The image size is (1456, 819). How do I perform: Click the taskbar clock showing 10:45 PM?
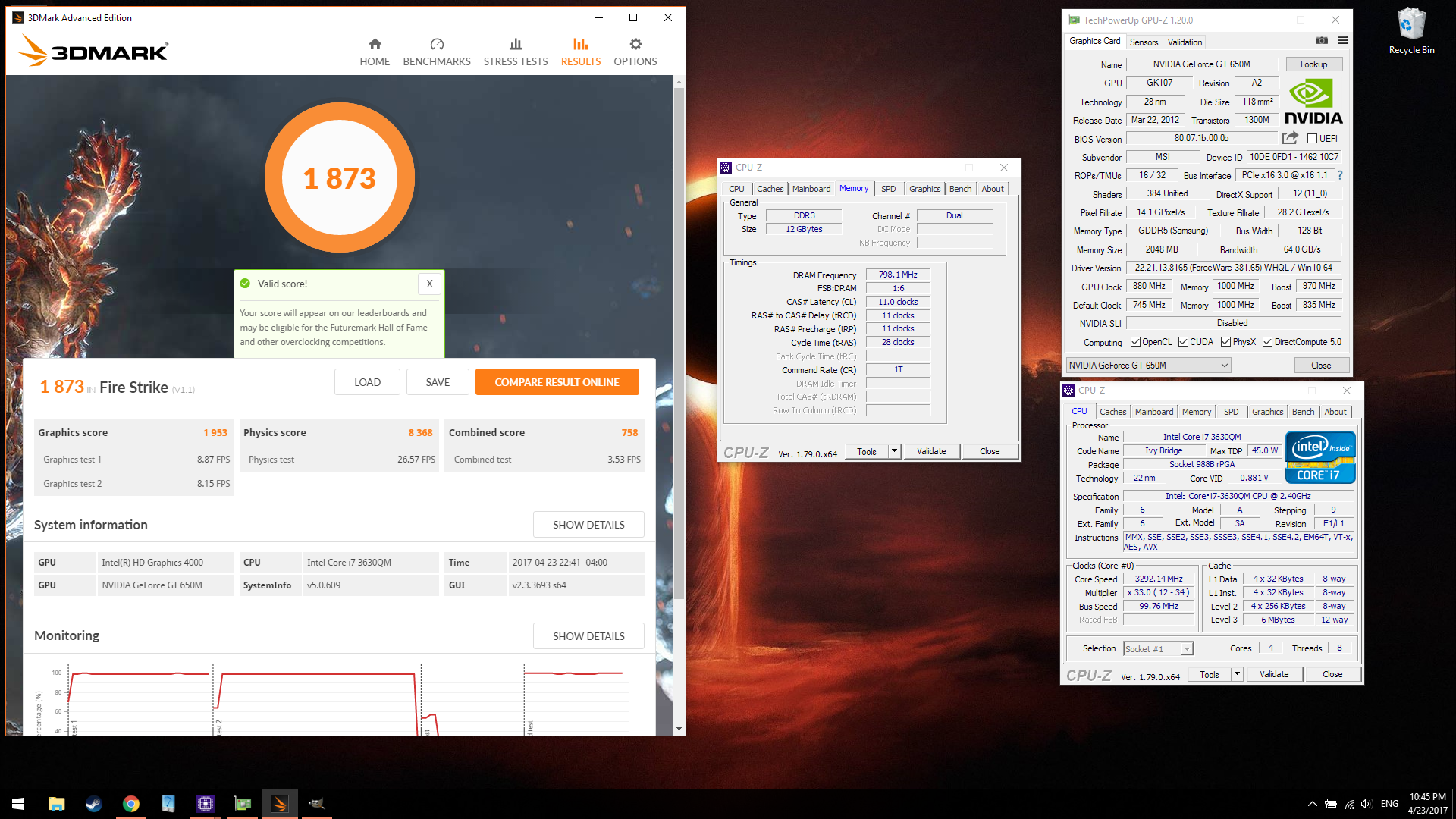click(x=1427, y=804)
